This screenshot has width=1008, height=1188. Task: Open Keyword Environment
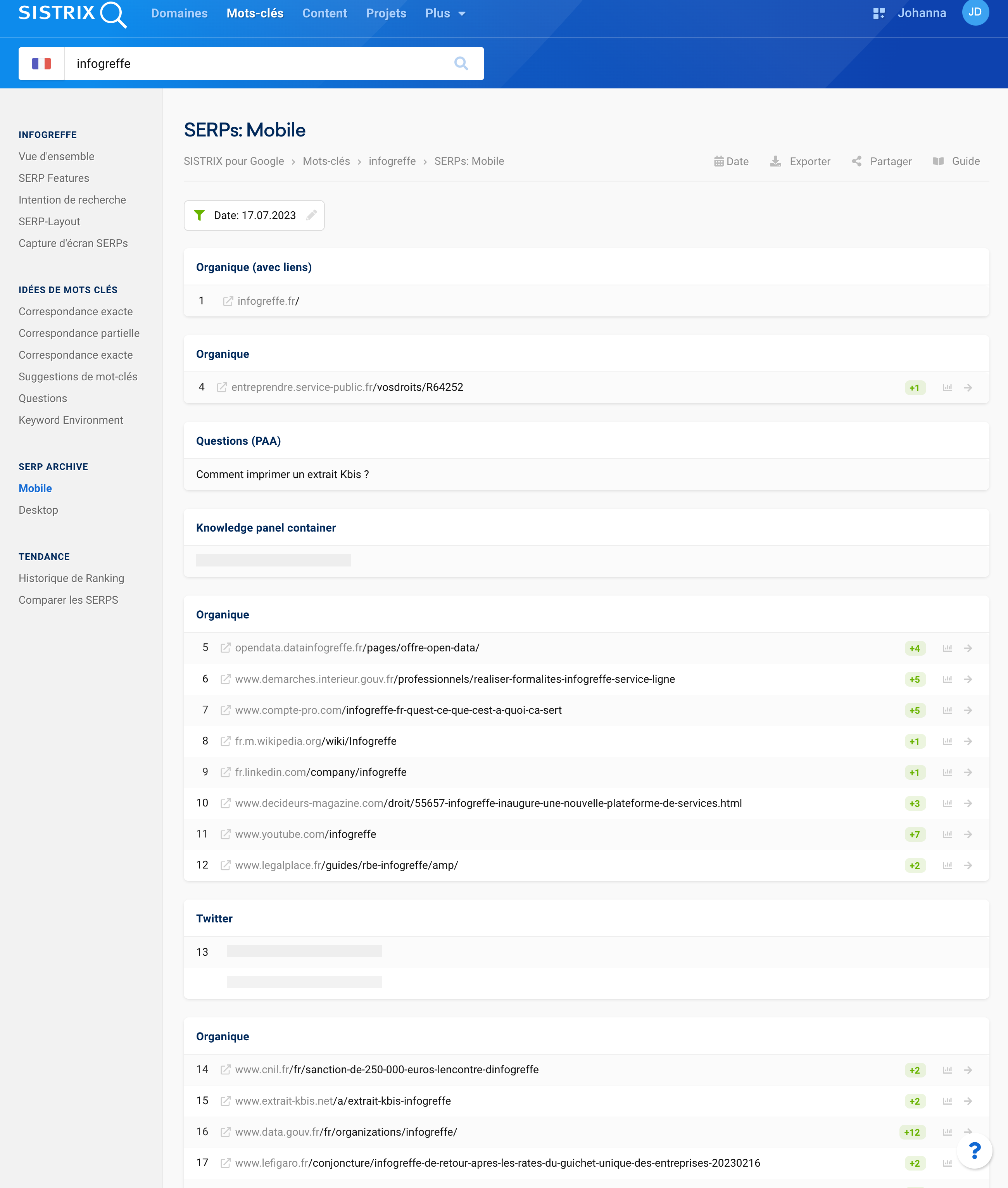pos(71,421)
